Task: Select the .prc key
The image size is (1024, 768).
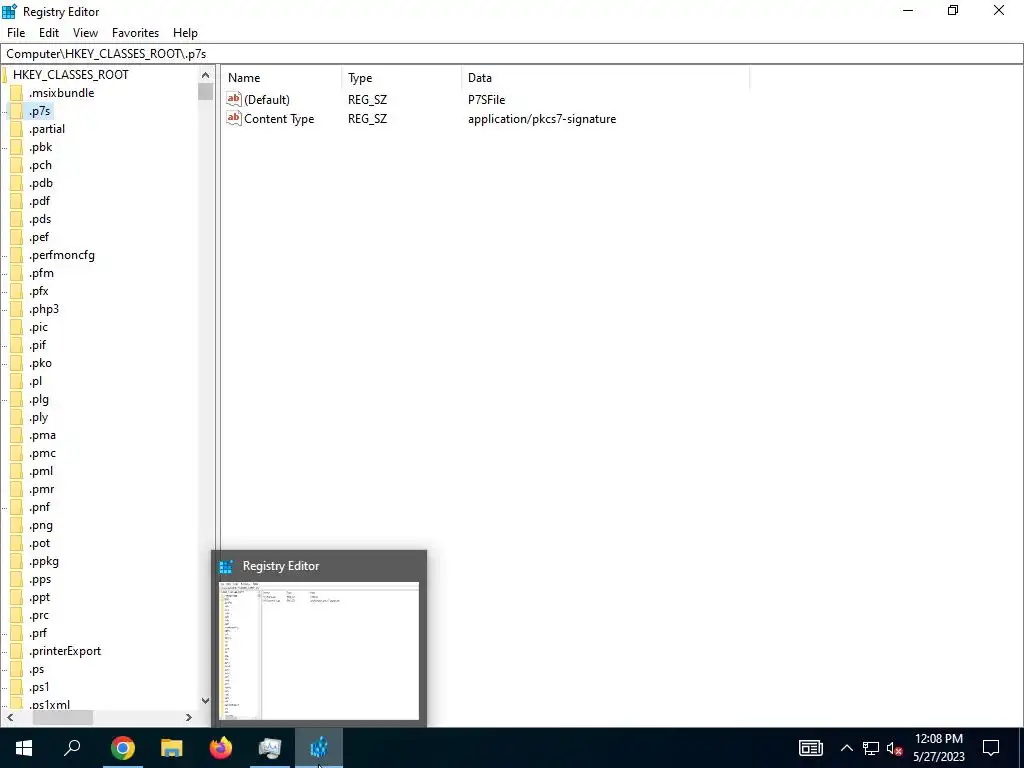Action: point(39,615)
